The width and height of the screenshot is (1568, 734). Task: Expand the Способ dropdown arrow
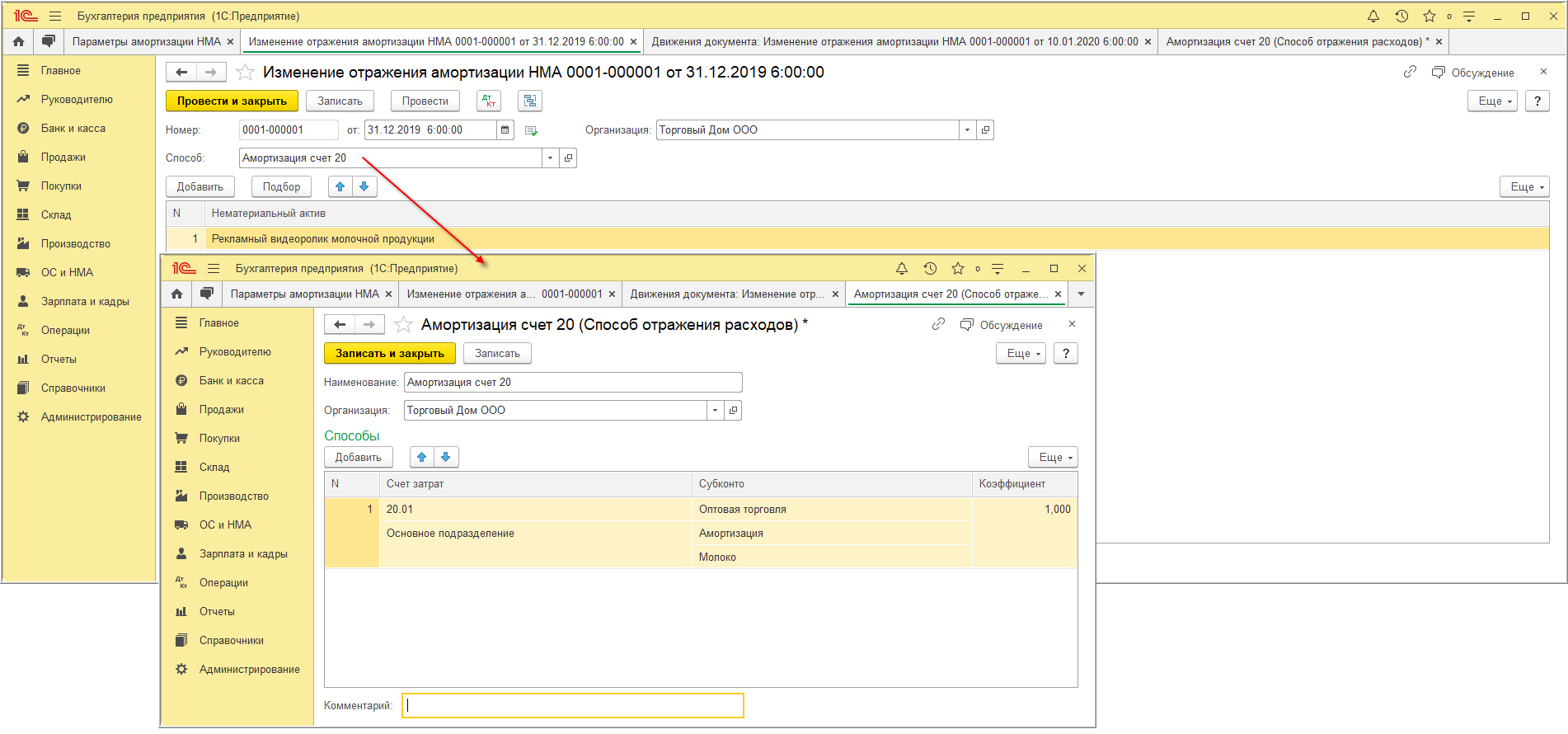(x=550, y=158)
